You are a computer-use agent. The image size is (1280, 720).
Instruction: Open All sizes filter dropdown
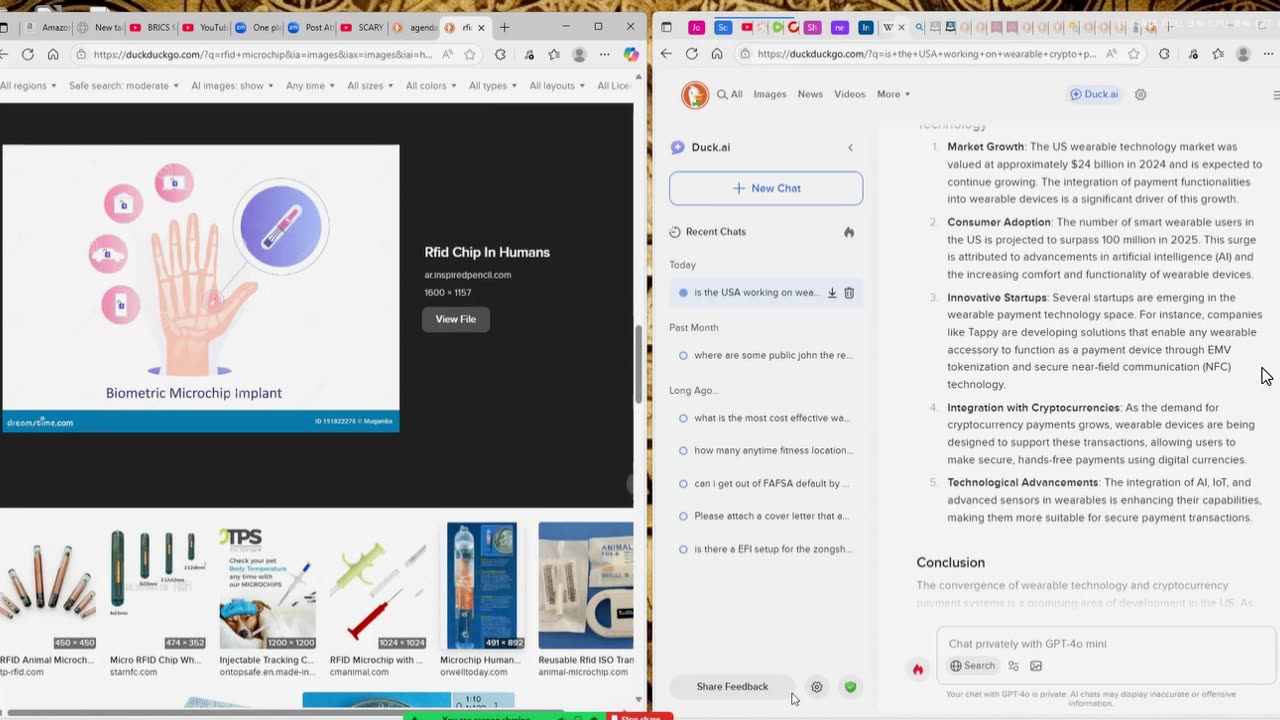370,86
